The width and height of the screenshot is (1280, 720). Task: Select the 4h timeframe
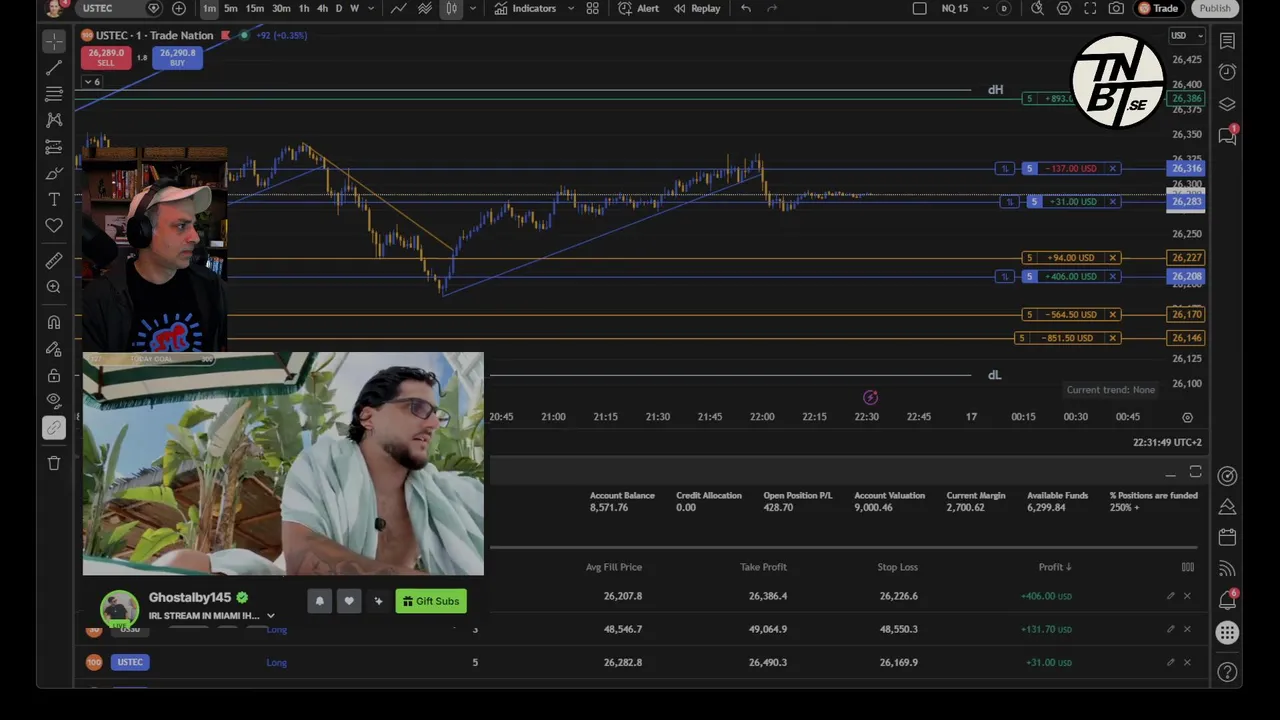322,8
